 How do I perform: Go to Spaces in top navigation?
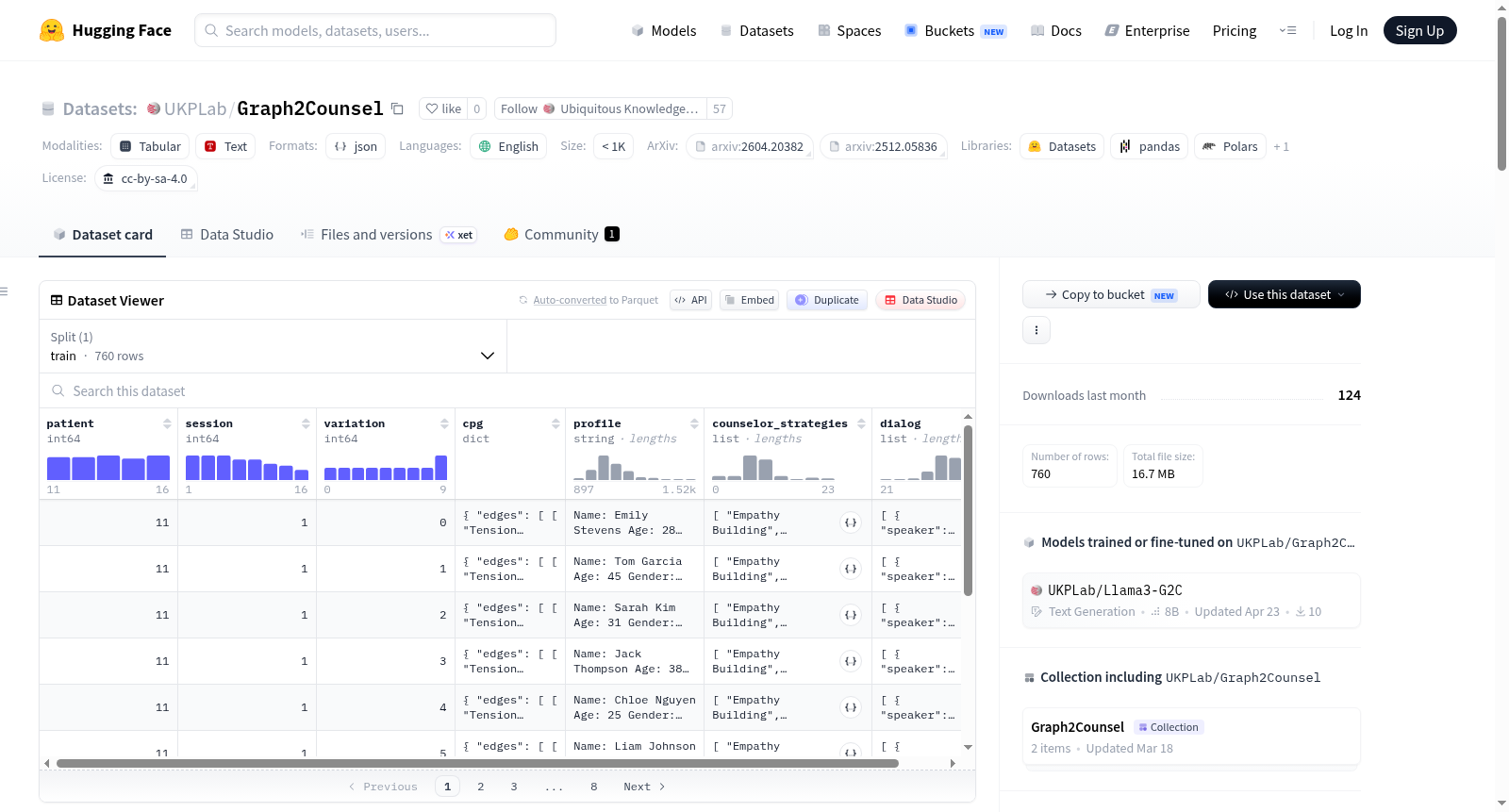(850, 31)
